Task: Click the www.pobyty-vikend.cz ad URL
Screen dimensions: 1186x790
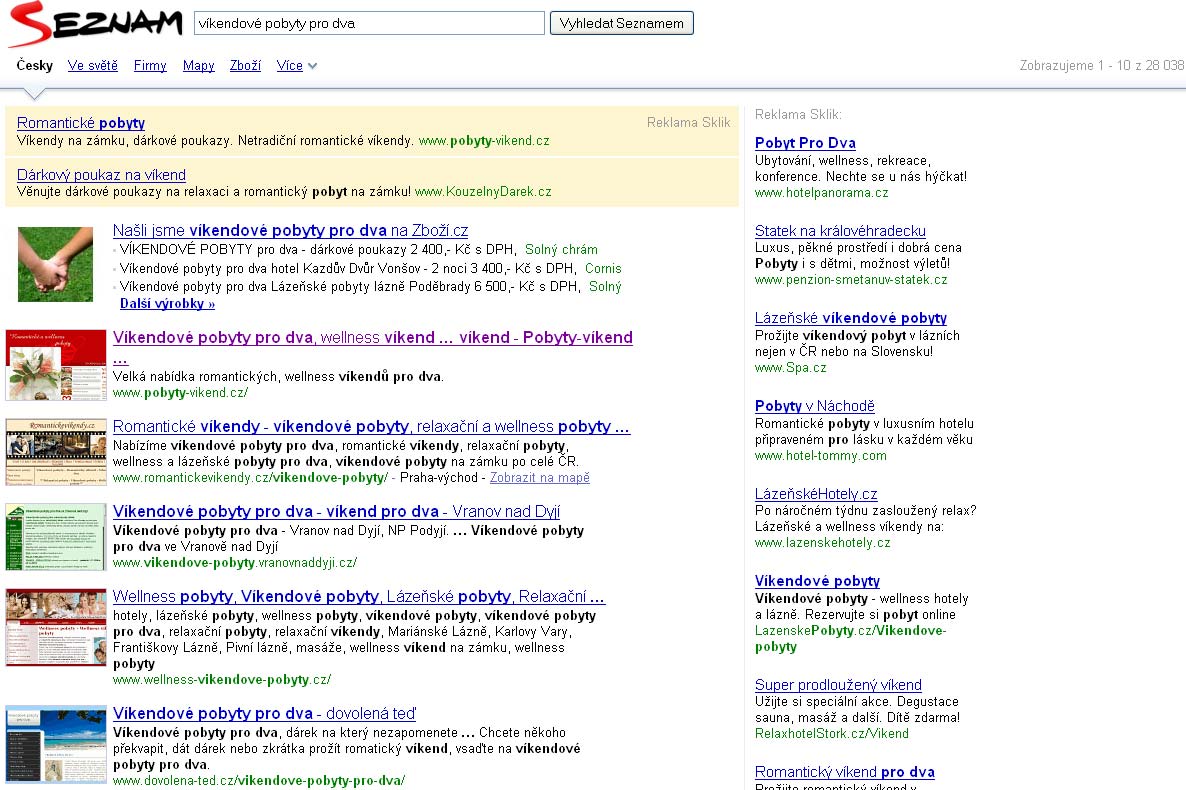Action: point(484,141)
